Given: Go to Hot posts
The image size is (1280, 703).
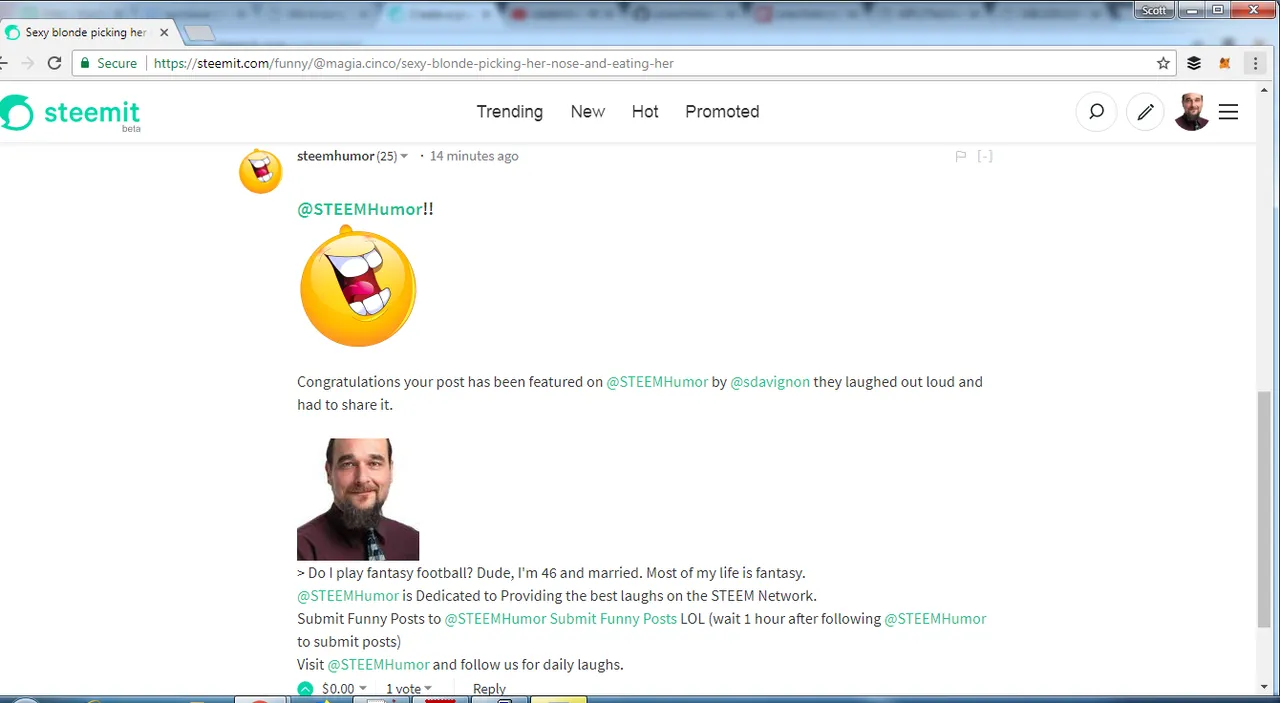Looking at the screenshot, I should (645, 112).
